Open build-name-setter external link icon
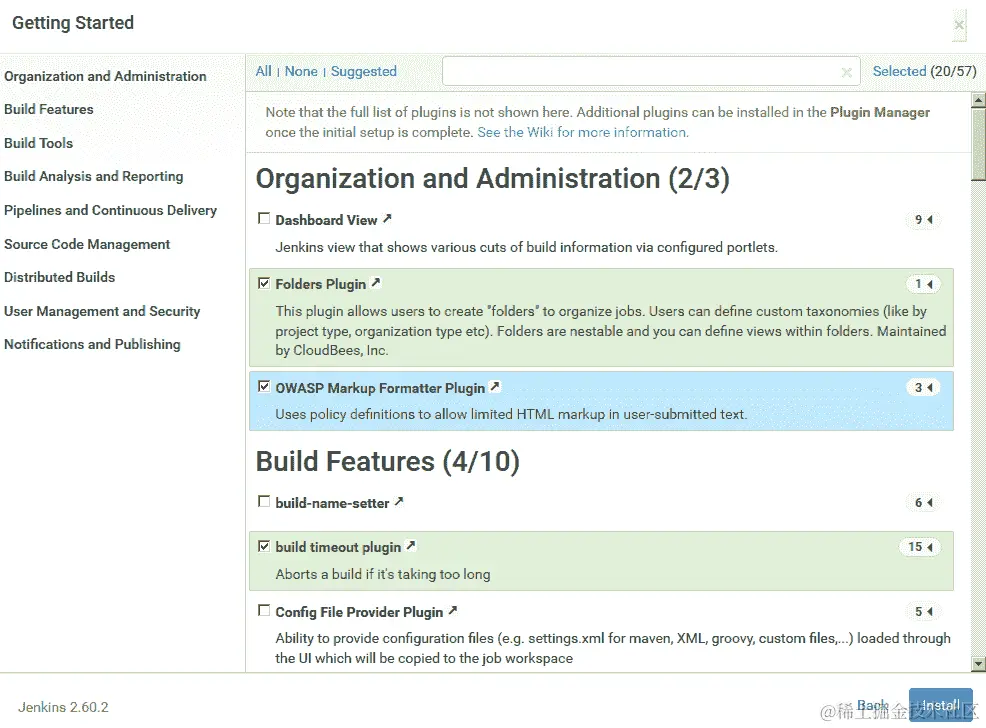The height and width of the screenshot is (728, 986). click(399, 502)
